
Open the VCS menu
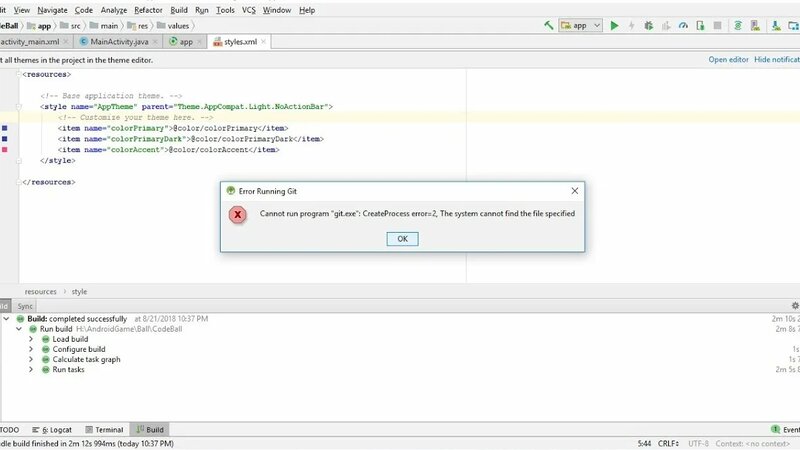(248, 10)
